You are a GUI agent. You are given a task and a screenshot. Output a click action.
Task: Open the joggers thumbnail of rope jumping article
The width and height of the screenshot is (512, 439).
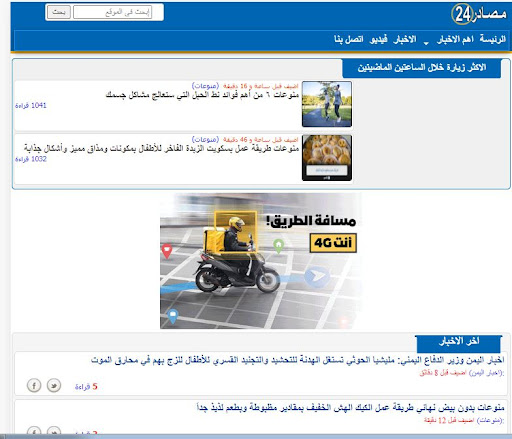[x=327, y=104]
